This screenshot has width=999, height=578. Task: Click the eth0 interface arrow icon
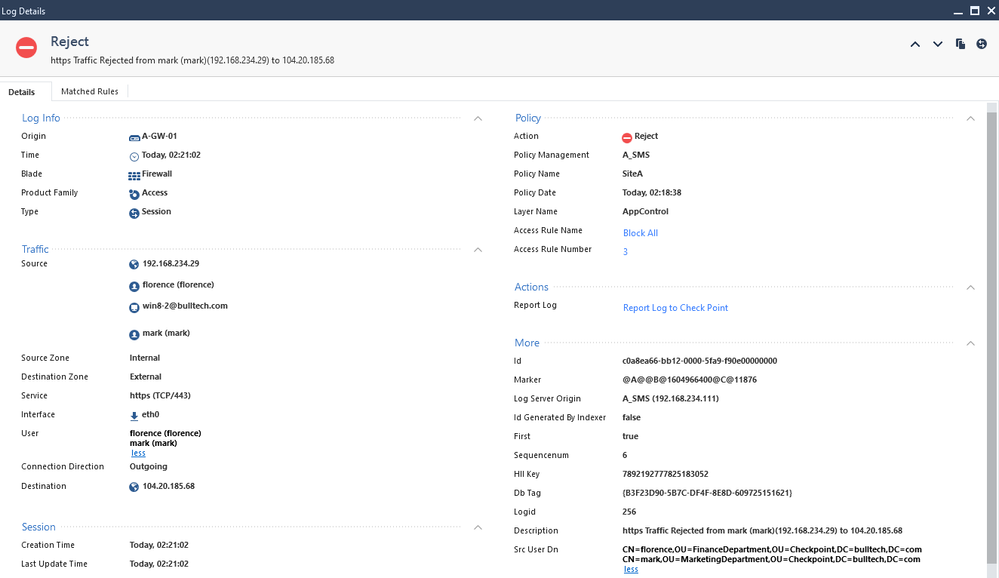(134, 415)
